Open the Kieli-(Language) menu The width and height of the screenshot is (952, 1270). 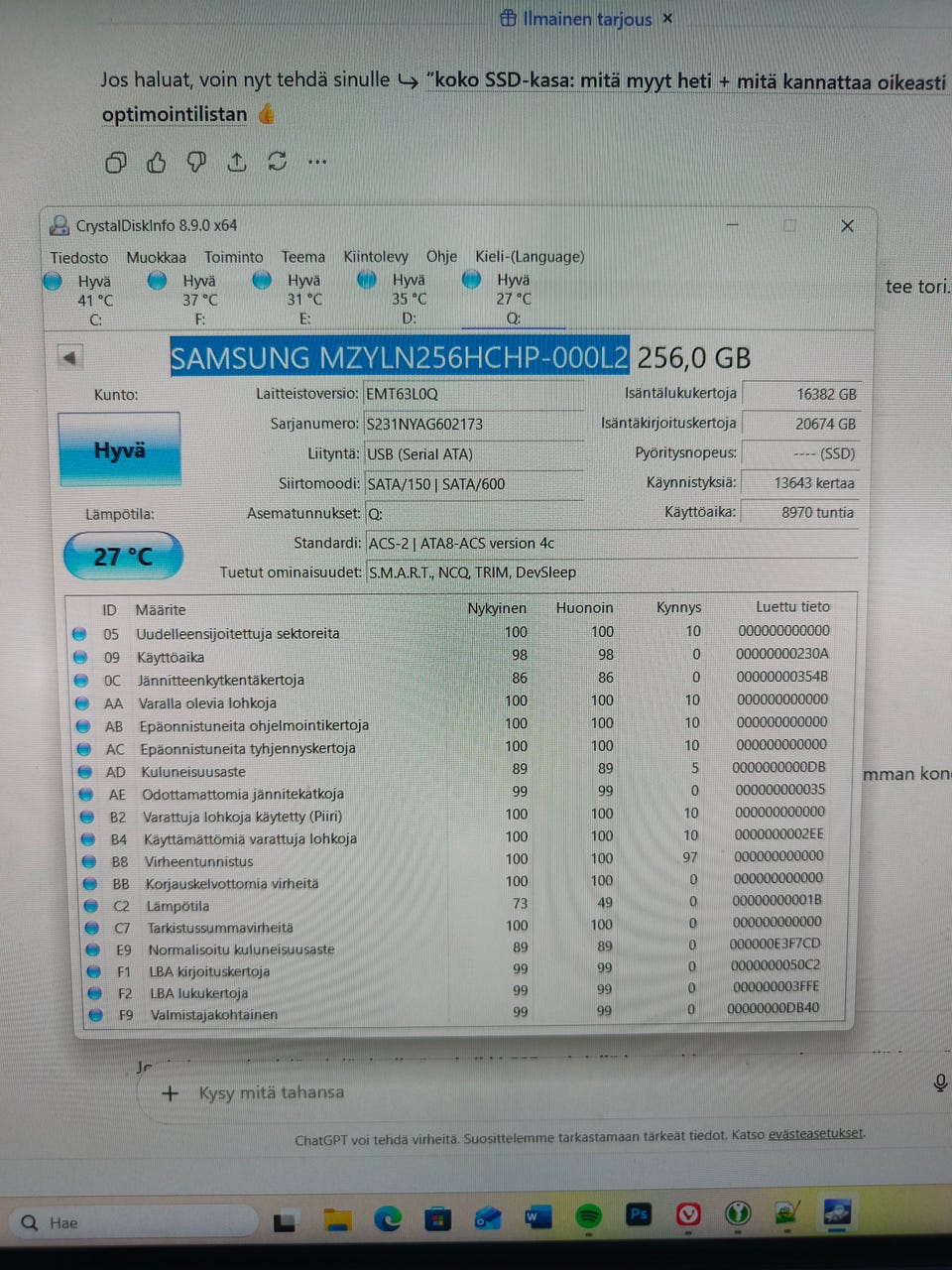coord(530,256)
